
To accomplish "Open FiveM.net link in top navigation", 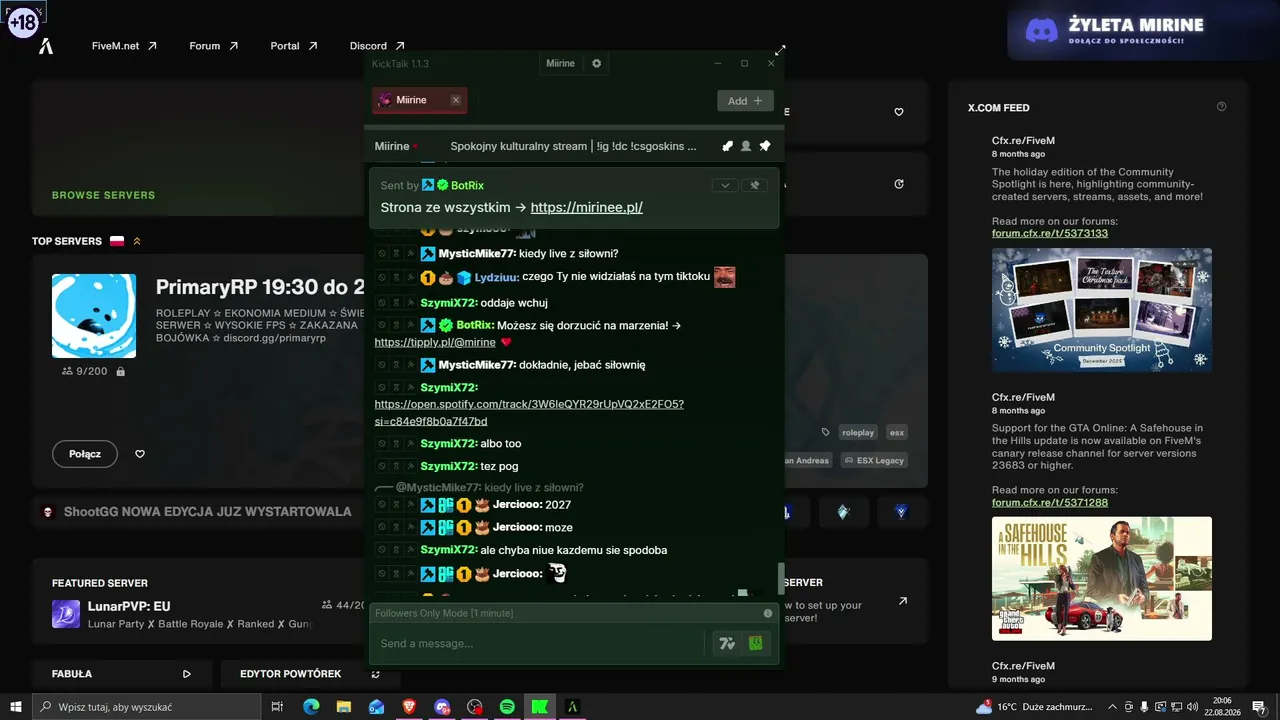I will pyautogui.click(x=124, y=46).
